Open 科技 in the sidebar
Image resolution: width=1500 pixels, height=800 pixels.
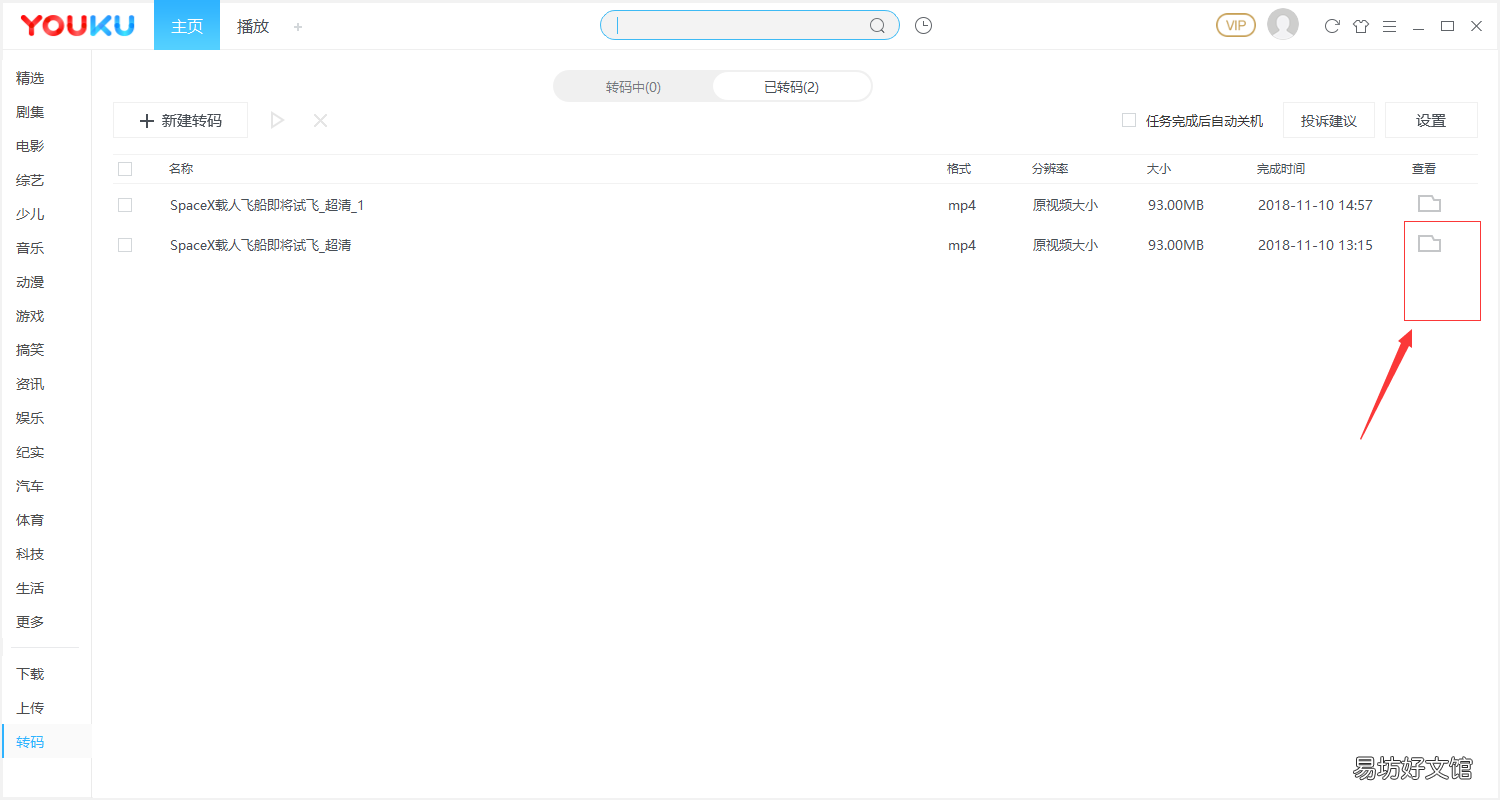pyautogui.click(x=30, y=554)
